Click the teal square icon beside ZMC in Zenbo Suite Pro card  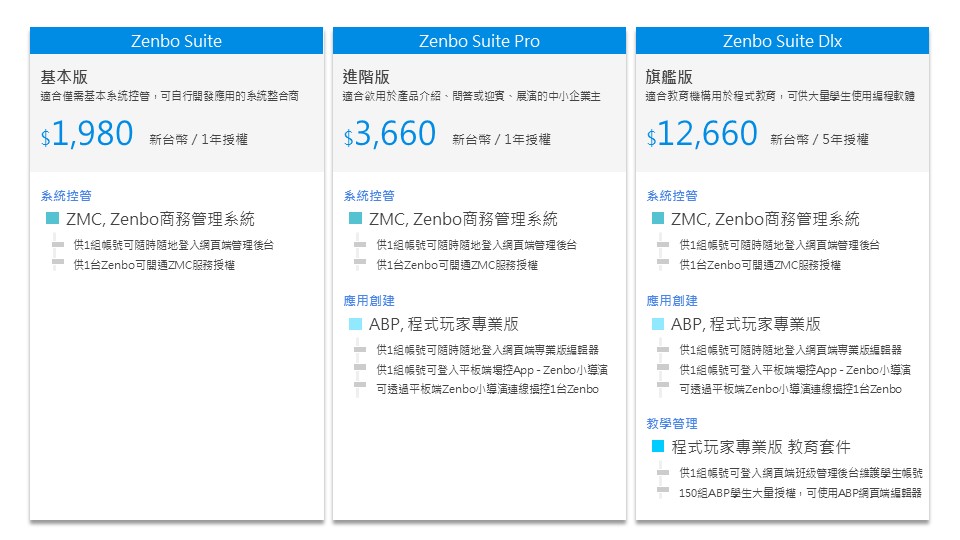click(355, 218)
